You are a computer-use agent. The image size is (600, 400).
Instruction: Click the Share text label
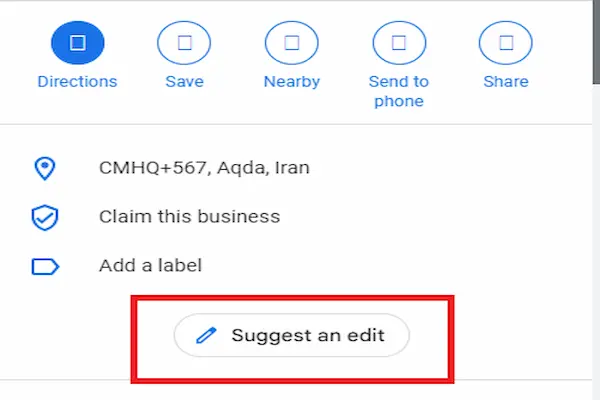click(506, 82)
